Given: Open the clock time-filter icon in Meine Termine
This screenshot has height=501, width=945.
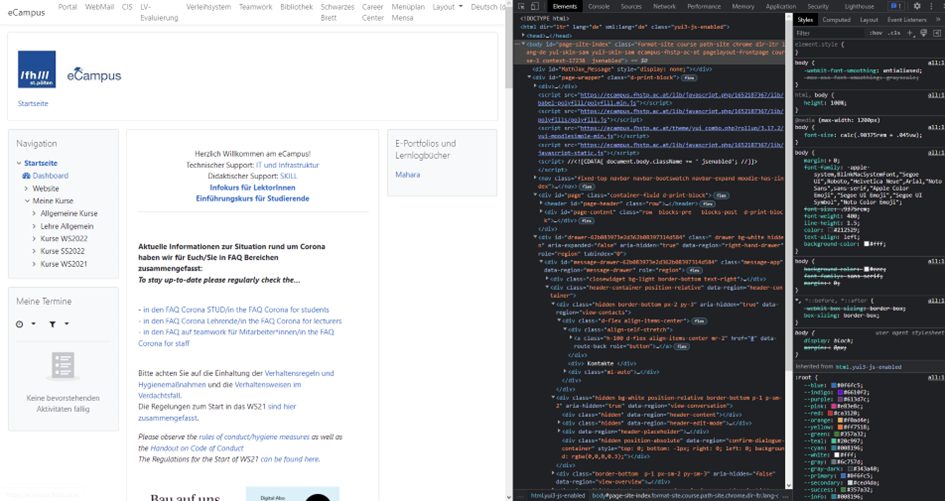Looking at the screenshot, I should [19, 324].
